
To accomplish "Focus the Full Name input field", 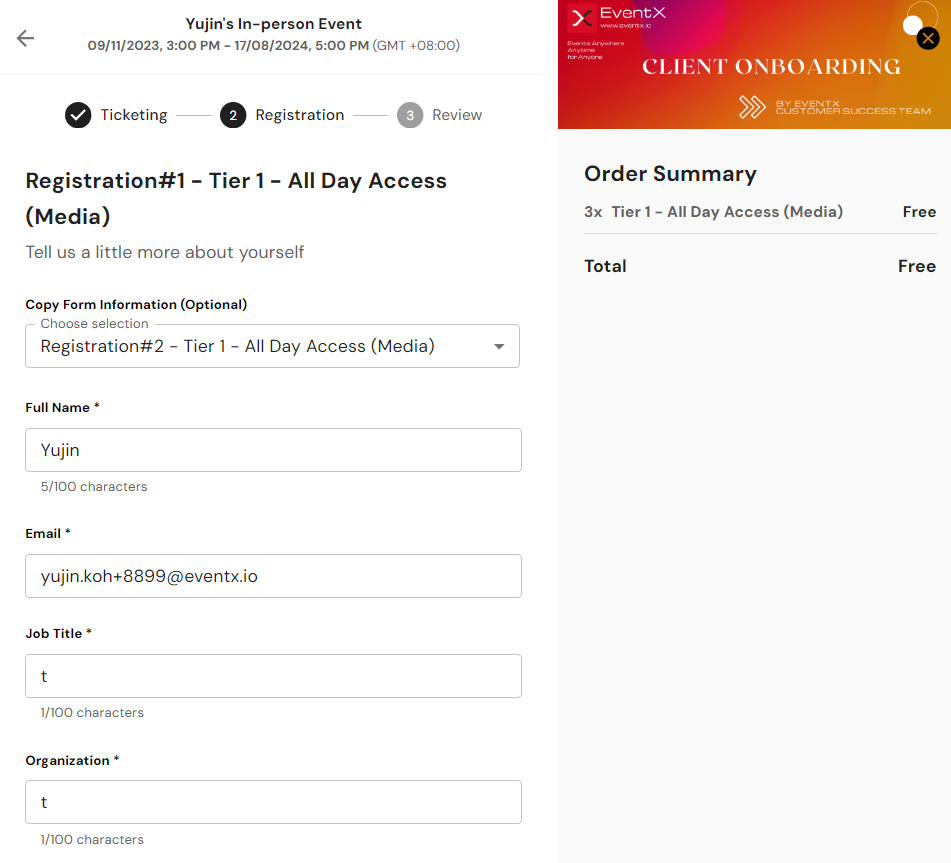I will [x=273, y=450].
